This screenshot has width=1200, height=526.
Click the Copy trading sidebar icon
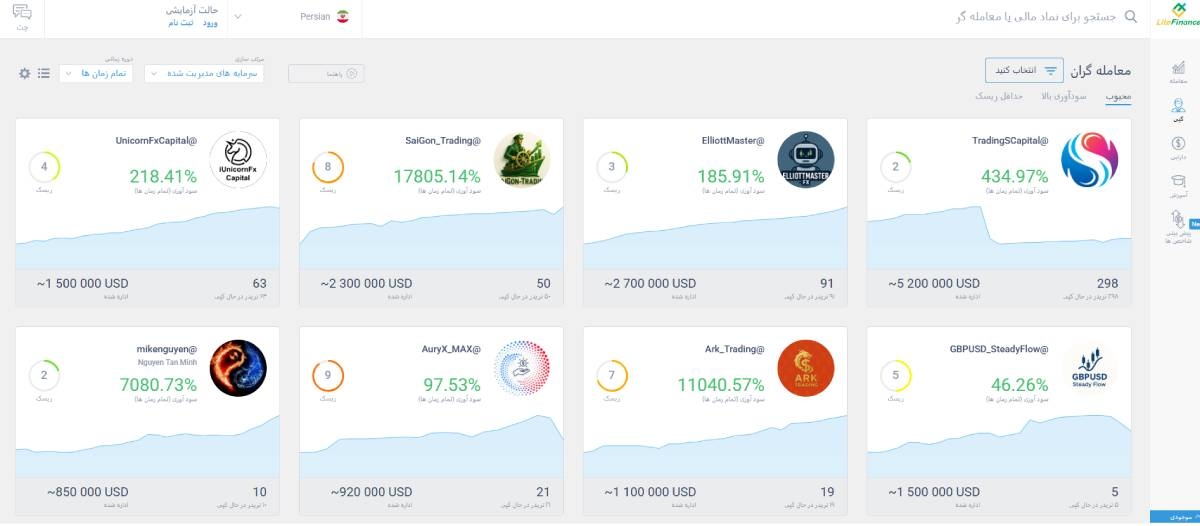click(x=1177, y=108)
